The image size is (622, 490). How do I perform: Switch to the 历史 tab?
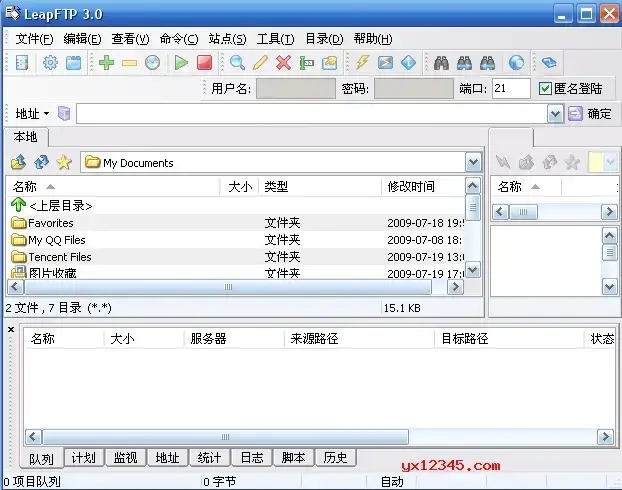pos(335,458)
